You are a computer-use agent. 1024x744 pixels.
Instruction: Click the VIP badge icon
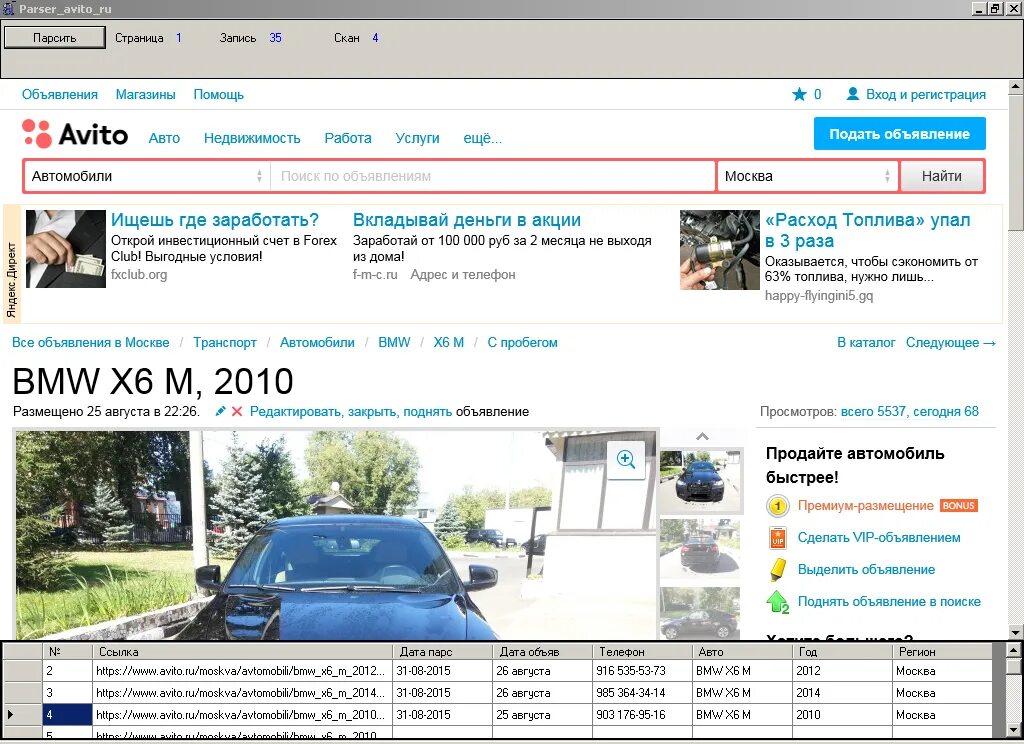[778, 538]
